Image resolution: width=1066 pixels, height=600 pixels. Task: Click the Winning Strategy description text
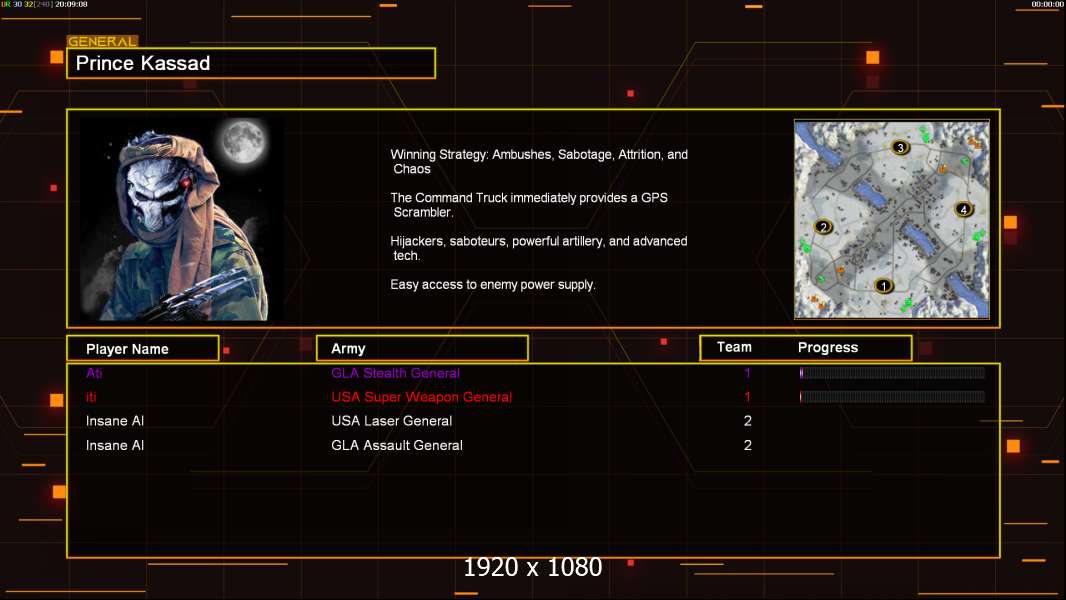539,162
